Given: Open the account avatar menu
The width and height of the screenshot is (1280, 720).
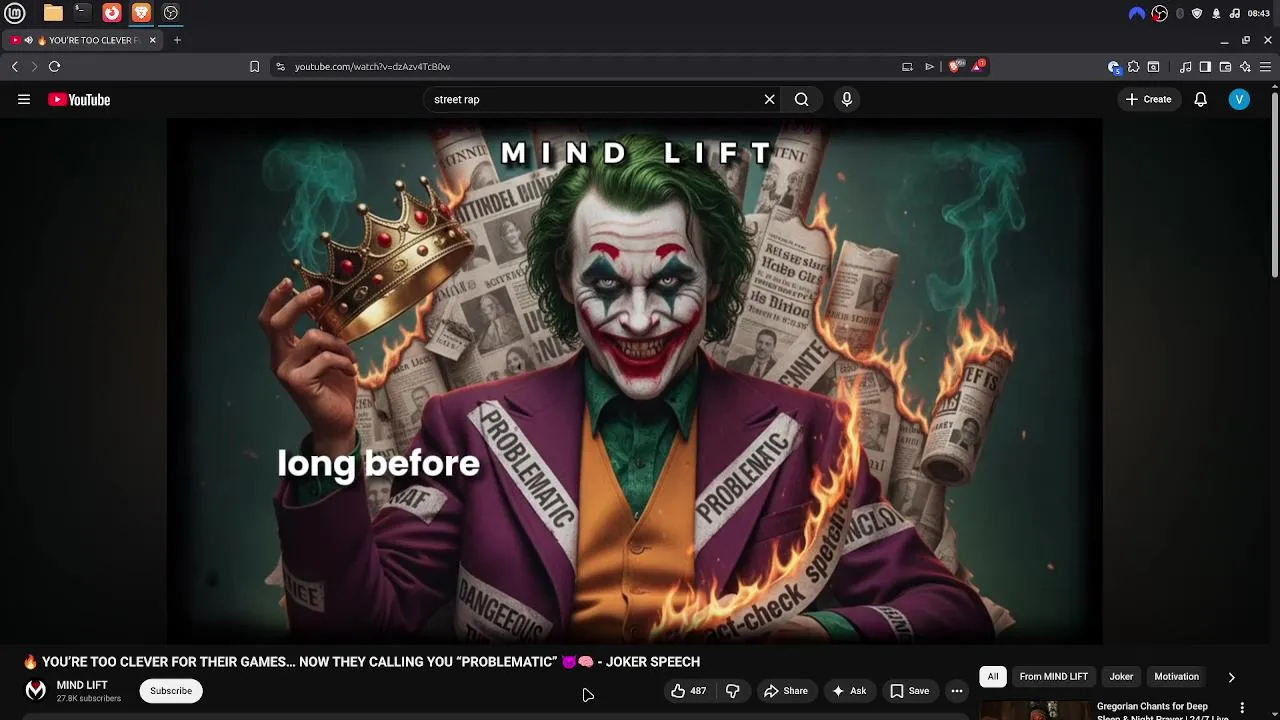Looking at the screenshot, I should (x=1239, y=99).
